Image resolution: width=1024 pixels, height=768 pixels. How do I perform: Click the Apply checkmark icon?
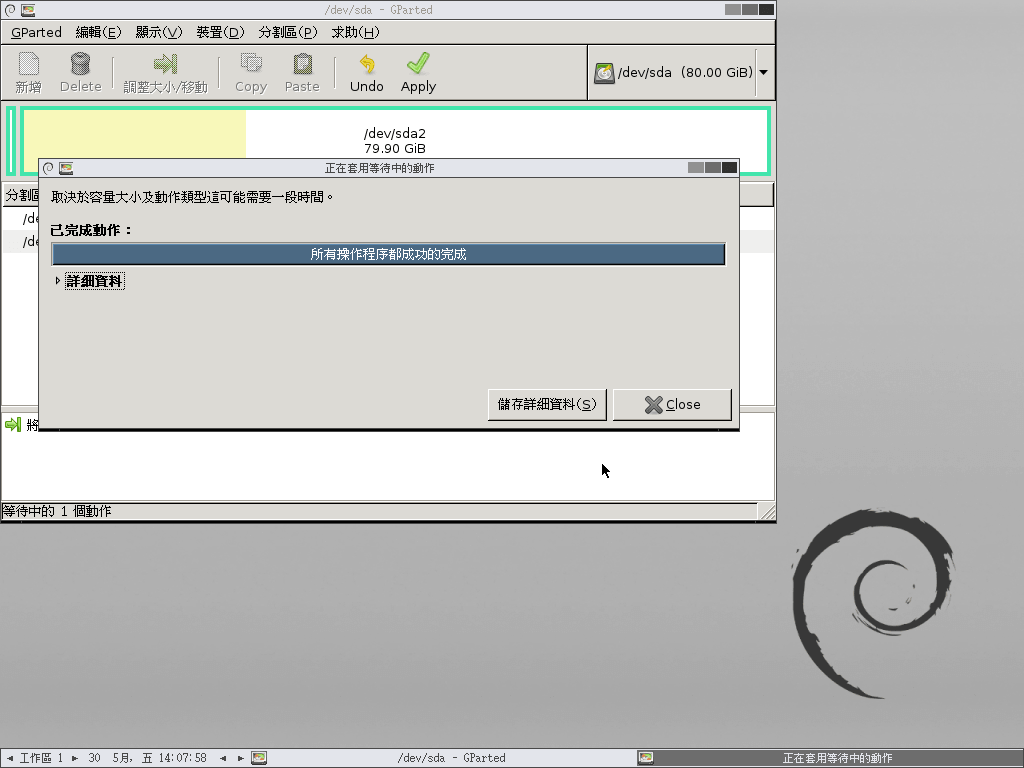417,66
